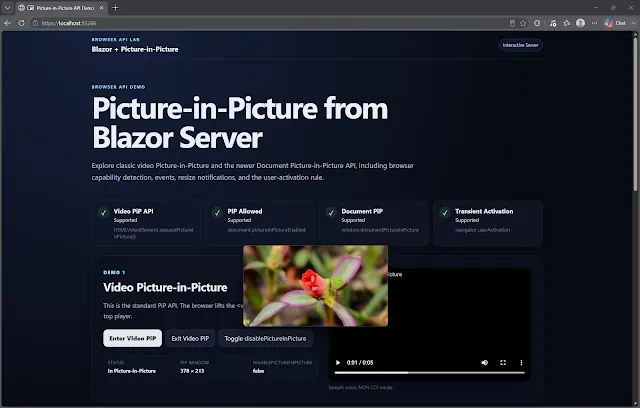Click the 'PIP Allowed' card title
The image size is (640, 408).
coord(245,211)
